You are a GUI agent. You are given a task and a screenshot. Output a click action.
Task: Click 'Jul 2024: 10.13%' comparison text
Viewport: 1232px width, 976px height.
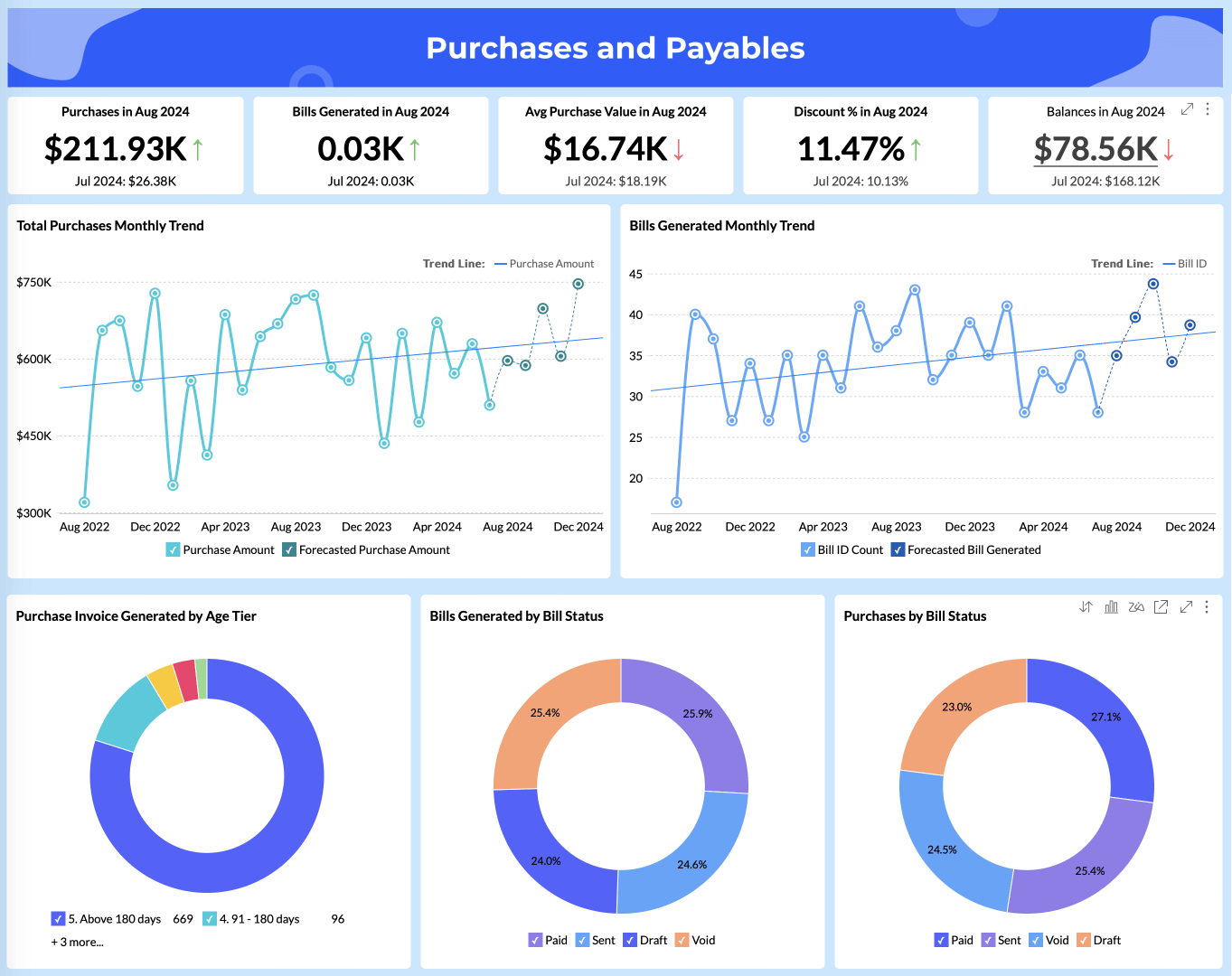[x=861, y=181]
